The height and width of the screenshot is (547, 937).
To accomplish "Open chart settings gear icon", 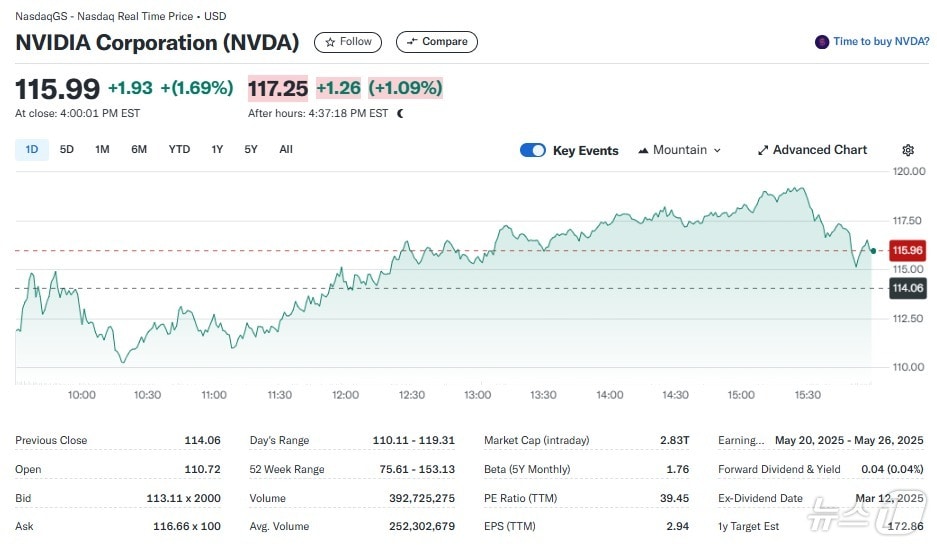I will (908, 150).
